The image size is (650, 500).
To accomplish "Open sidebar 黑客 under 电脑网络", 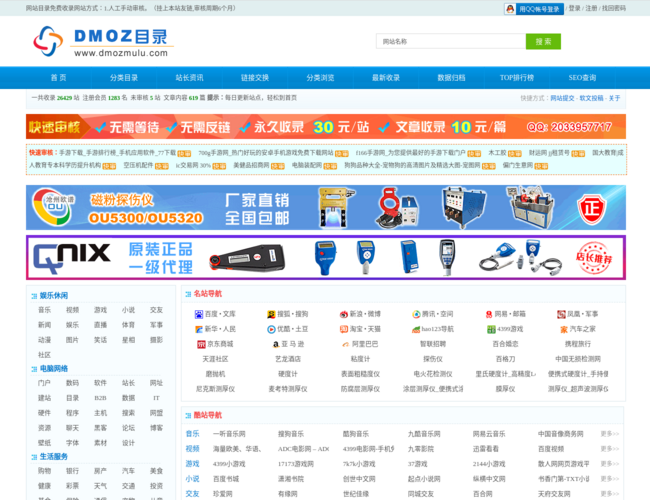I will click(100, 428).
